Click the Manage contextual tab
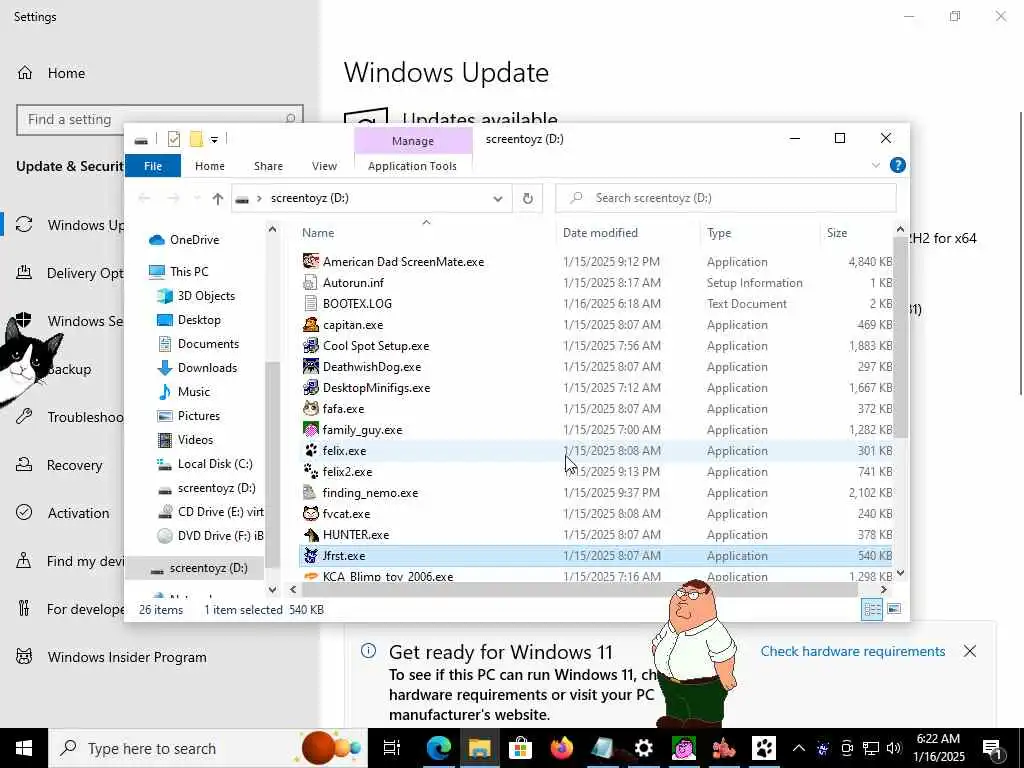The height and width of the screenshot is (768, 1024). (x=413, y=140)
